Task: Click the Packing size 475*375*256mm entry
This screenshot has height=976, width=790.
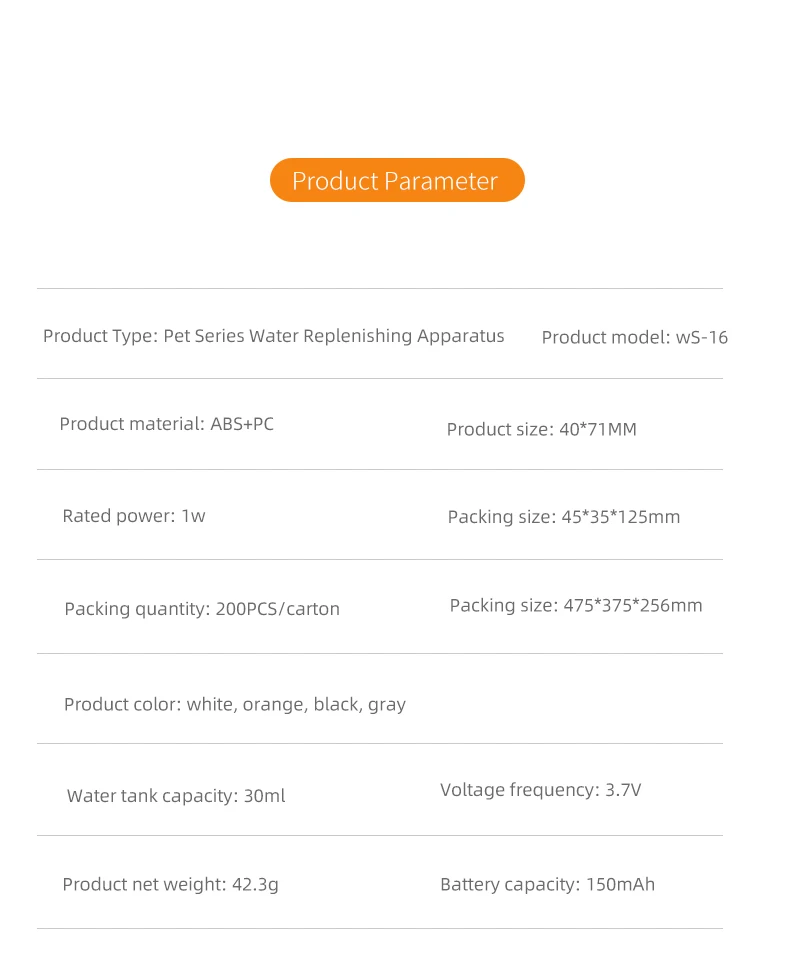Action: click(576, 605)
